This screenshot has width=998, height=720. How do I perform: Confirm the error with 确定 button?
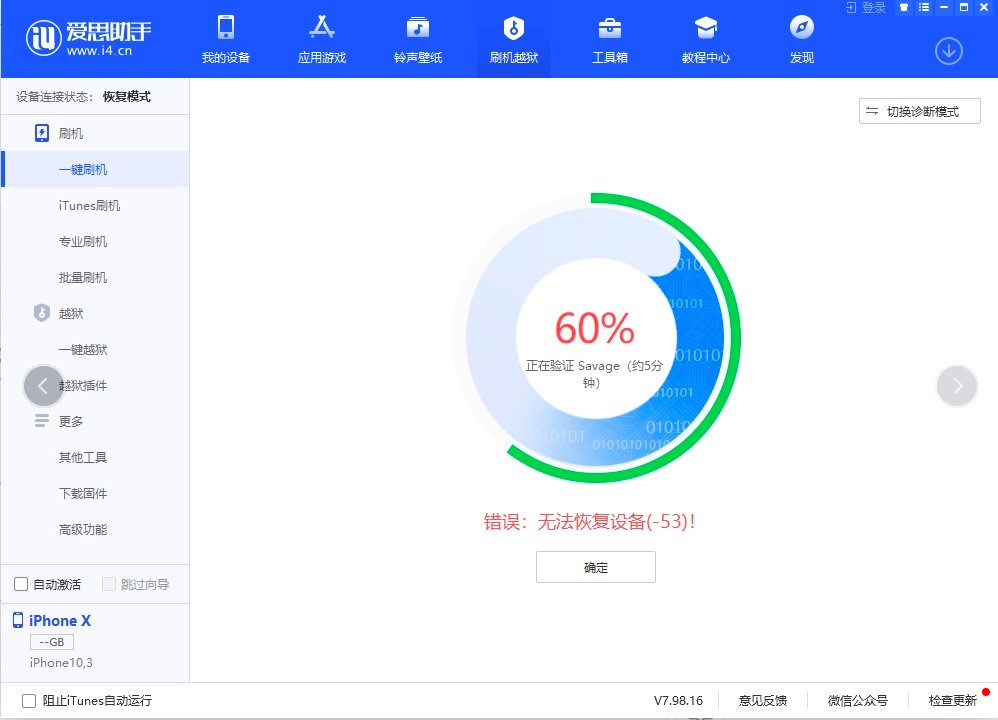[595, 567]
